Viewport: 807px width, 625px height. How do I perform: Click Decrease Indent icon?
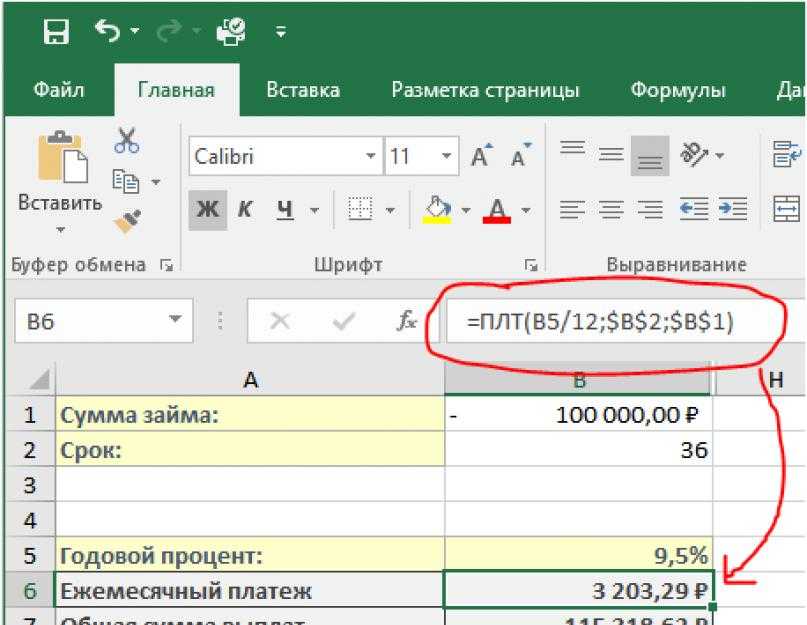coord(693,209)
